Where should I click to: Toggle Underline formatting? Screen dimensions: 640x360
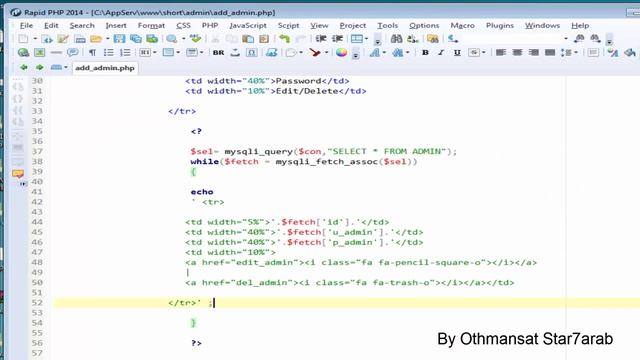tap(457, 52)
